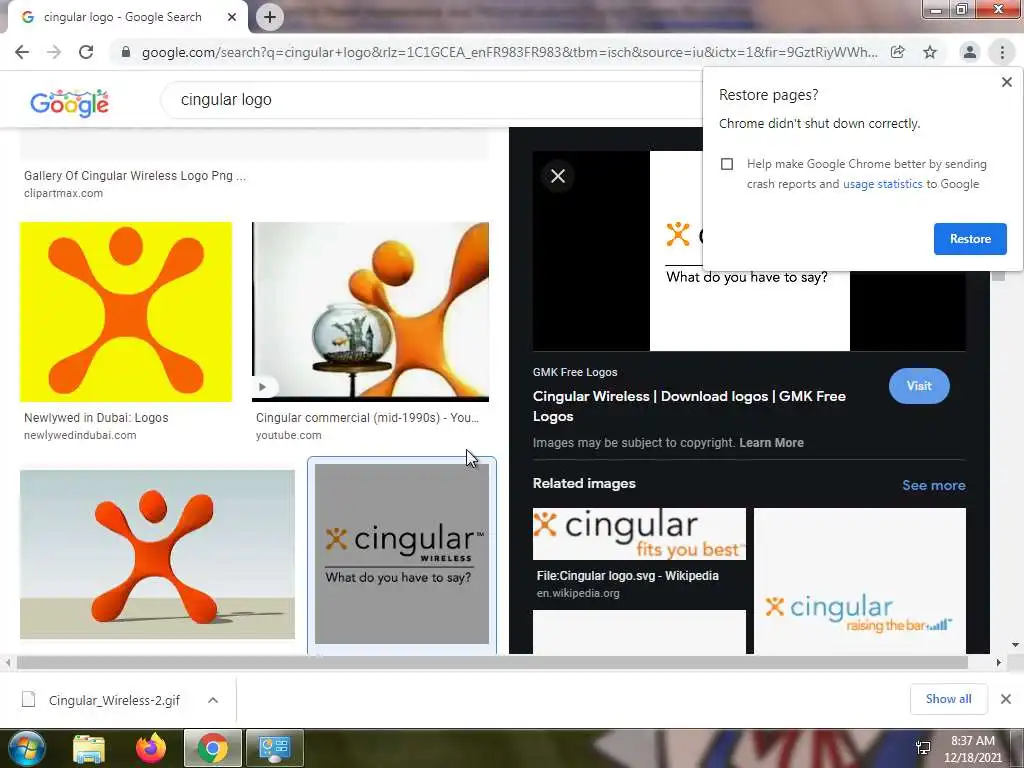1024x768 pixels.
Task: Click the horizontal scrollbar right arrow
Action: [x=999, y=662]
